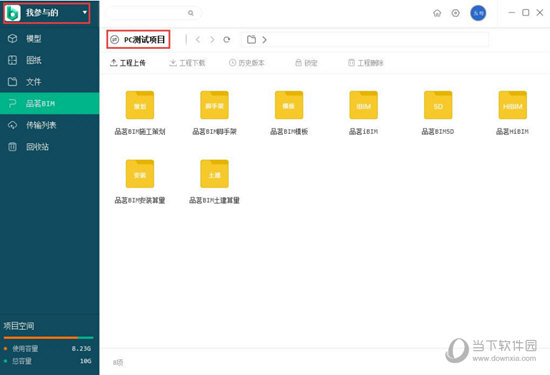Click the path bar address field
Viewport: 550px width, 375px height.
(x=364, y=40)
